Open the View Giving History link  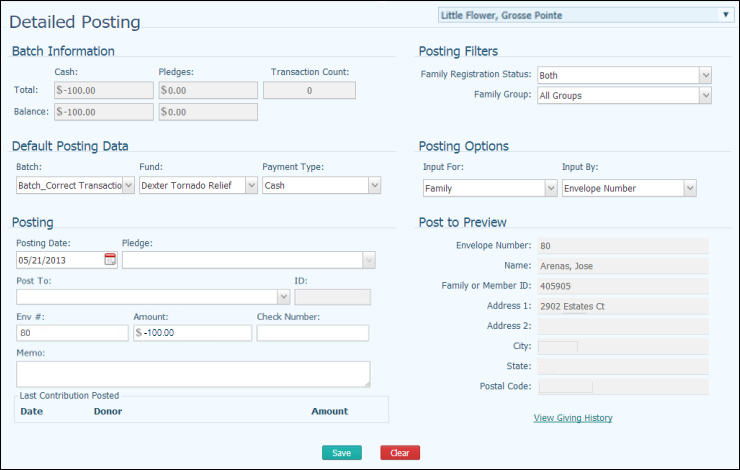[x=573, y=418]
